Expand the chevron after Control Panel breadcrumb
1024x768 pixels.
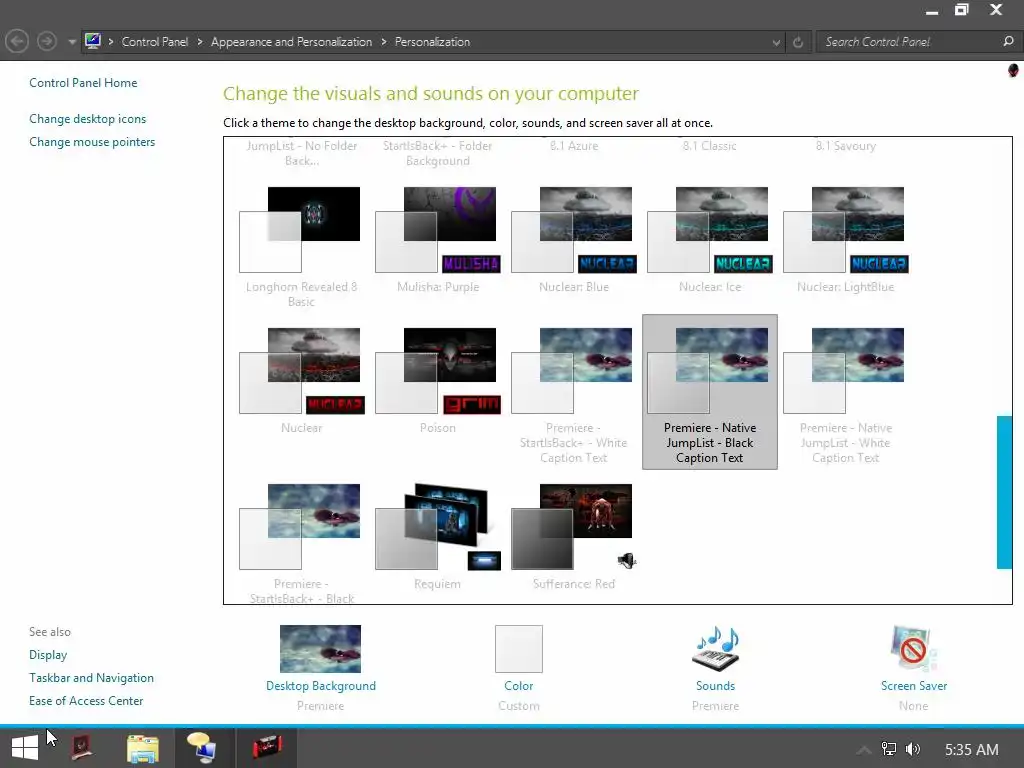[200, 42]
